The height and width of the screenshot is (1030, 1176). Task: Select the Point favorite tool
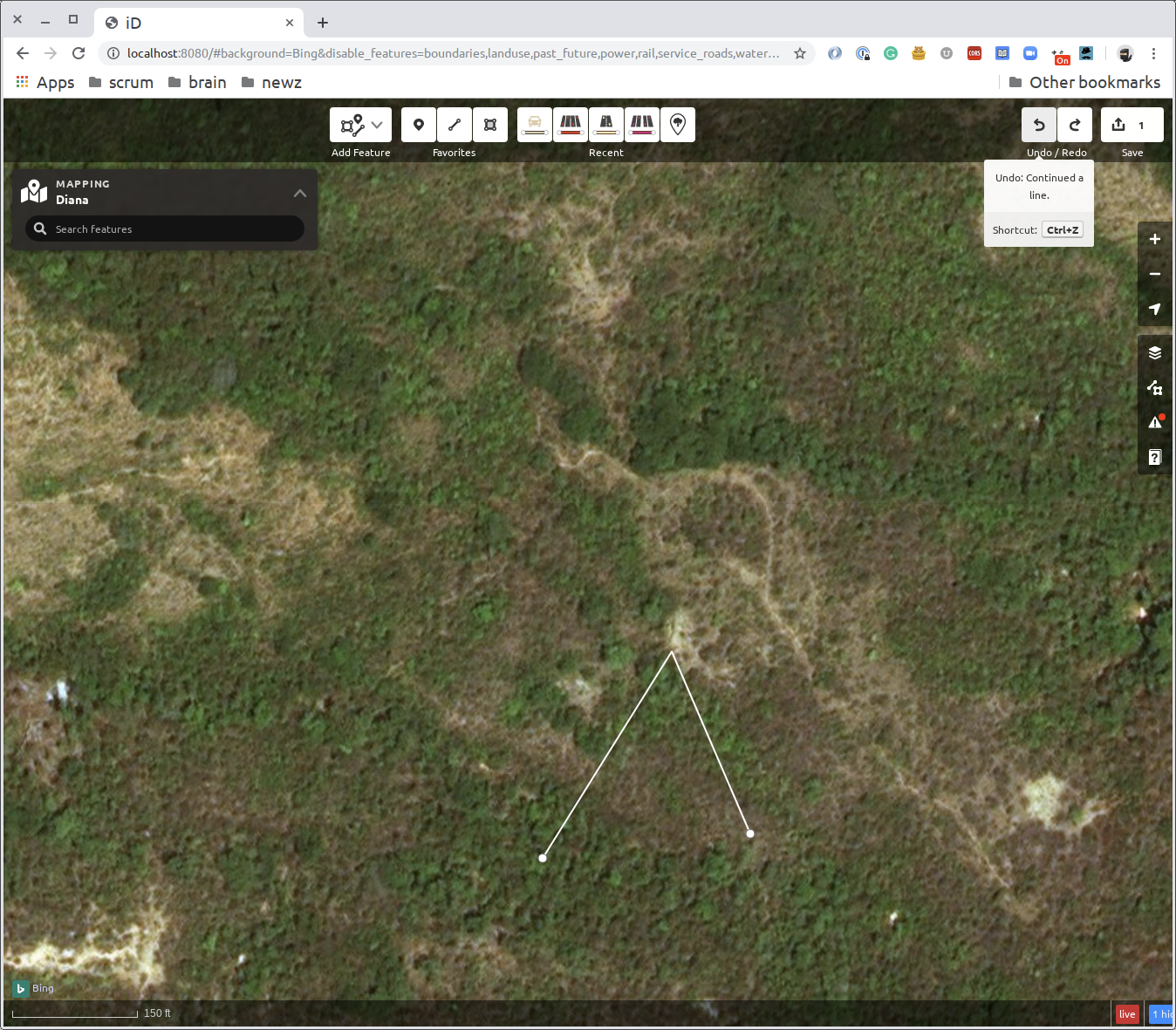[419, 125]
